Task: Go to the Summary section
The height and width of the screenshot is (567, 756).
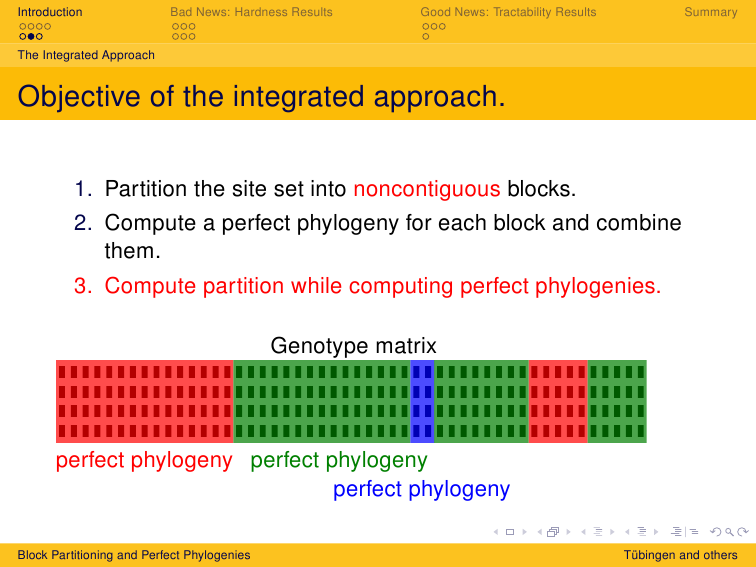Action: [x=711, y=12]
